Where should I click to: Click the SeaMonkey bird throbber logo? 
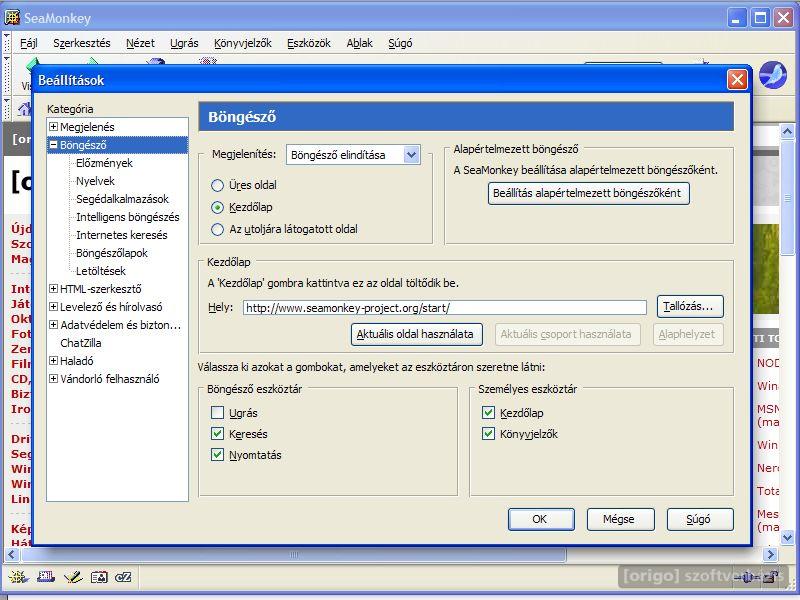tap(773, 76)
